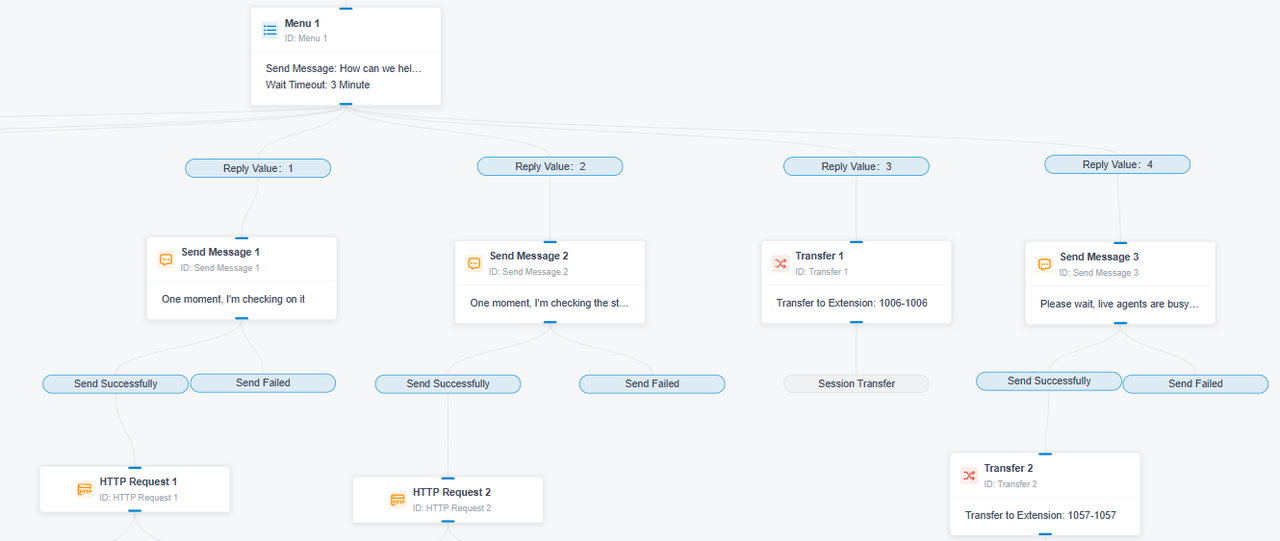Click 'One moment, I'm checking on it' text
1280x541 pixels.
click(x=233, y=299)
